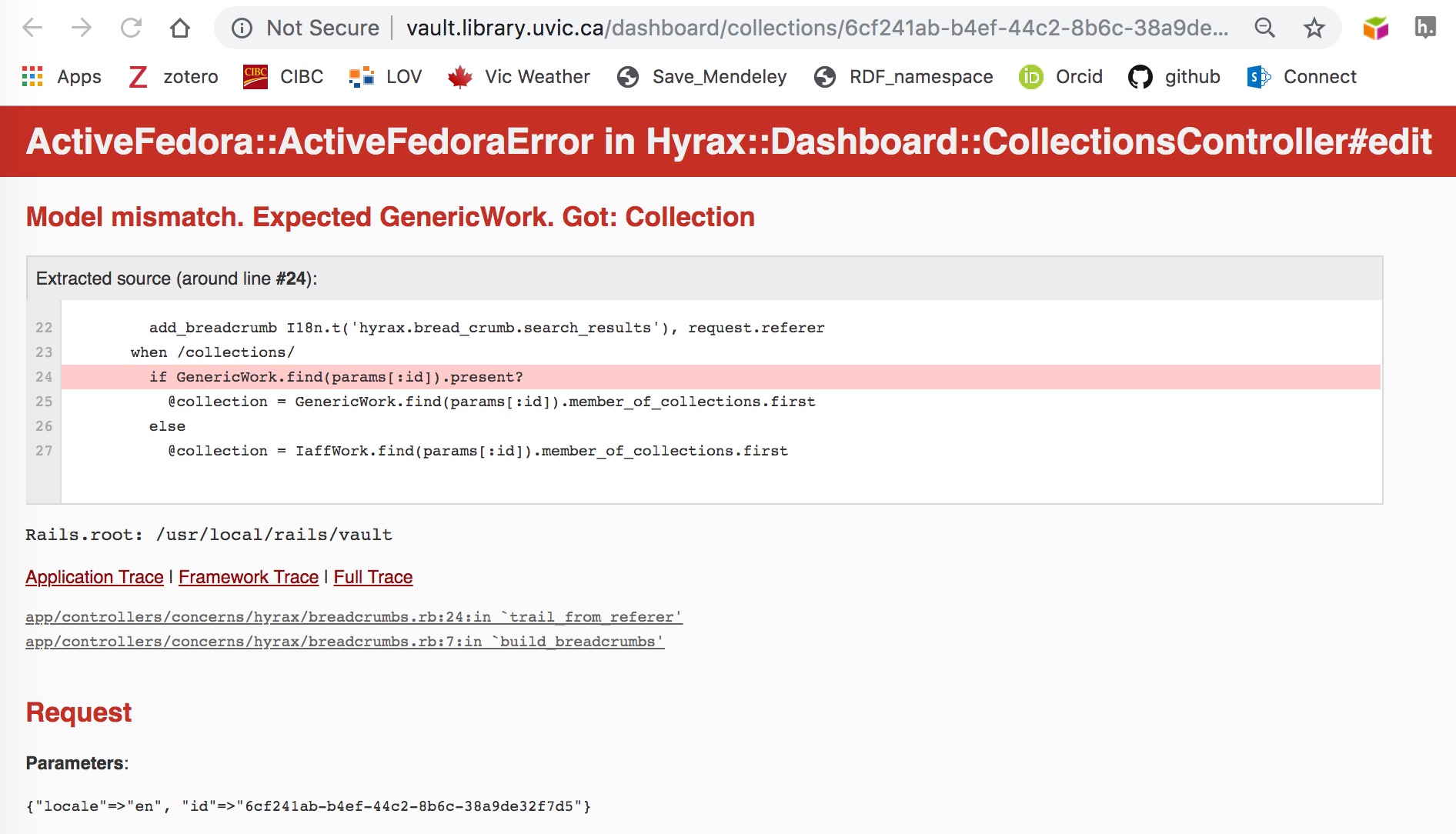Show the Framework Trace

coord(249,577)
